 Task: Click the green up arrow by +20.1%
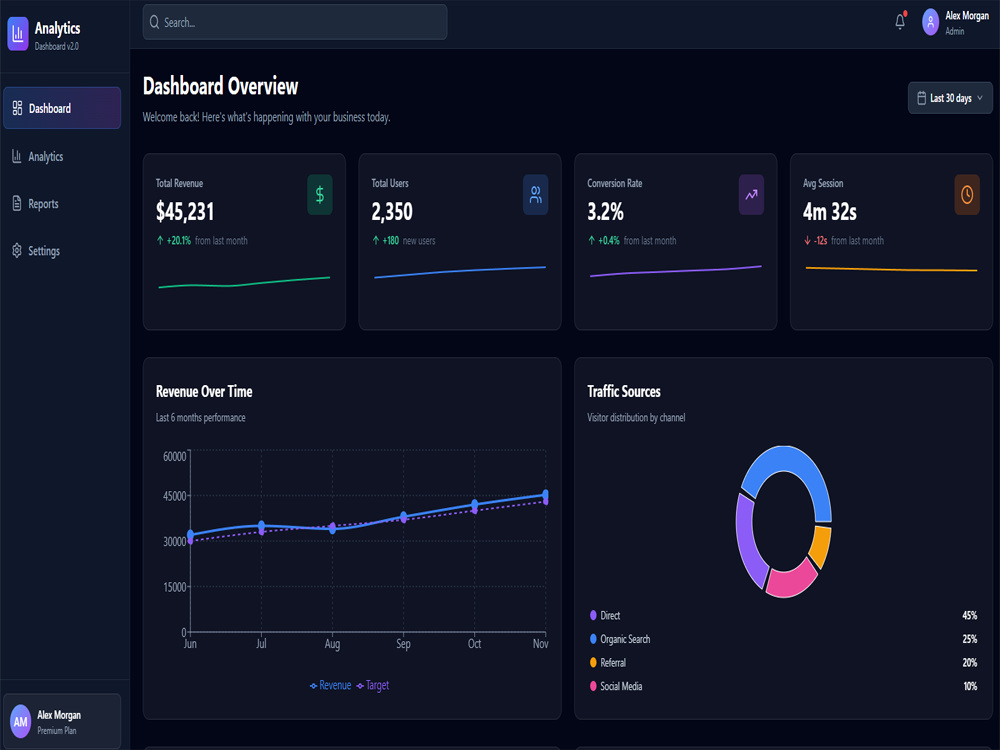click(160, 240)
